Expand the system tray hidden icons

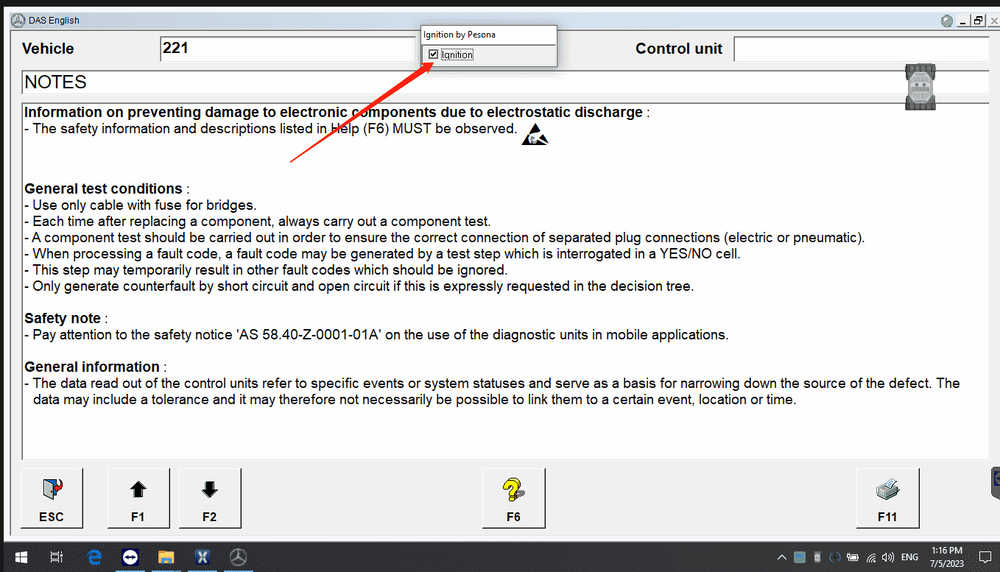pyautogui.click(x=782, y=557)
